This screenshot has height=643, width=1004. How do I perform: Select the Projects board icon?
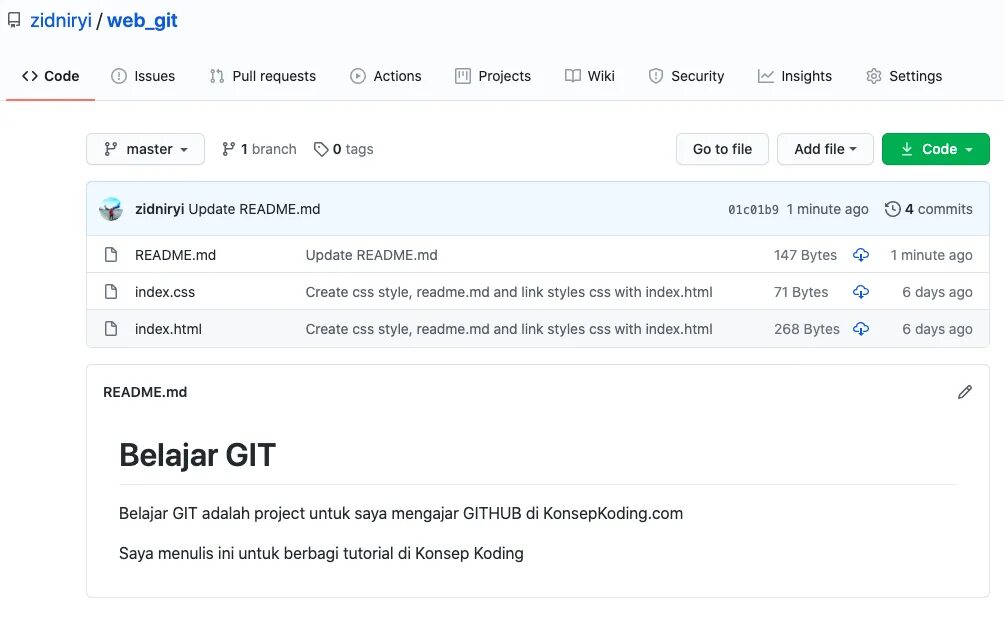[463, 75]
